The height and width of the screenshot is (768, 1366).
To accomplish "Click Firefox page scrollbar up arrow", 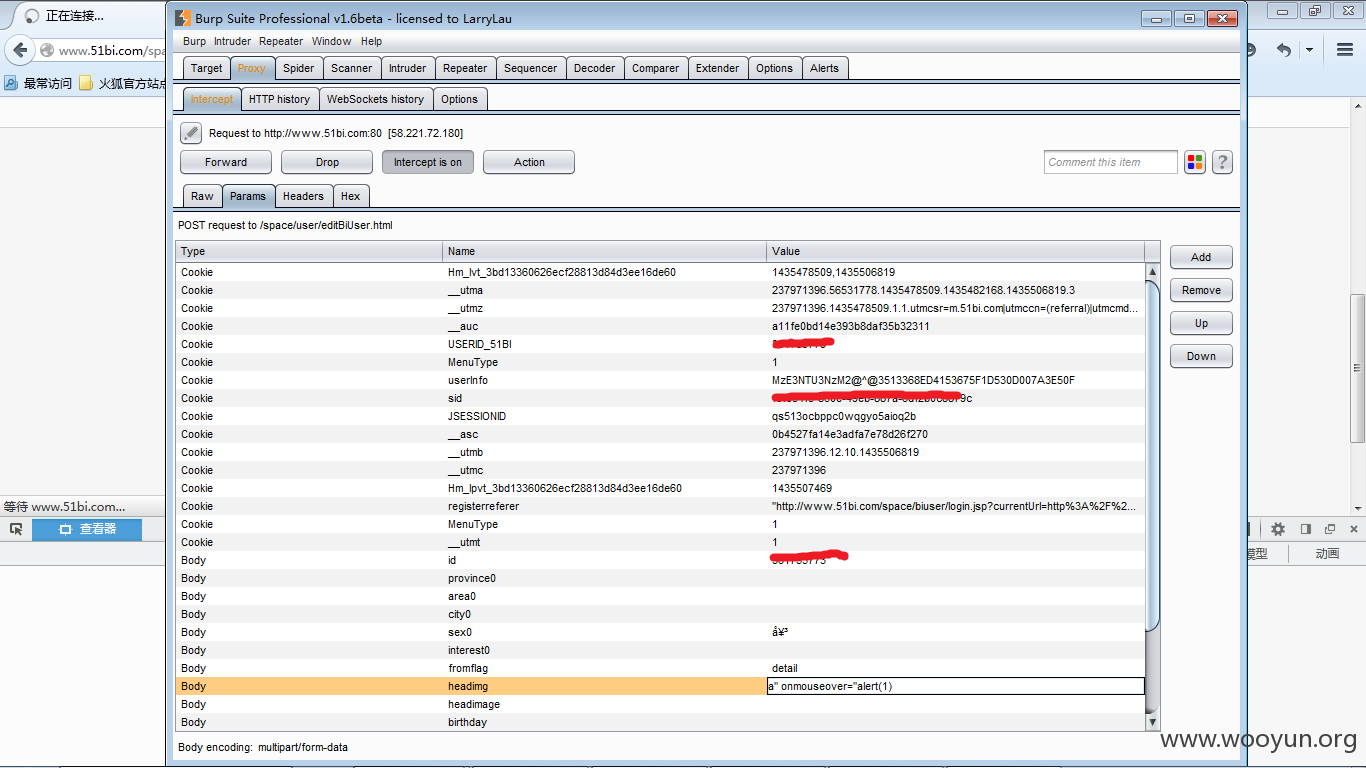I will pyautogui.click(x=1358, y=106).
